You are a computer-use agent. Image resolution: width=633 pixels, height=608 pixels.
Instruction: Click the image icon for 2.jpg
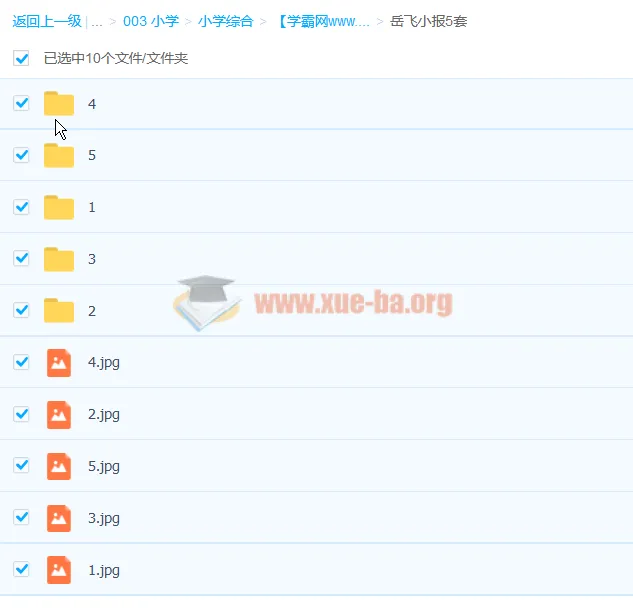pyautogui.click(x=59, y=414)
